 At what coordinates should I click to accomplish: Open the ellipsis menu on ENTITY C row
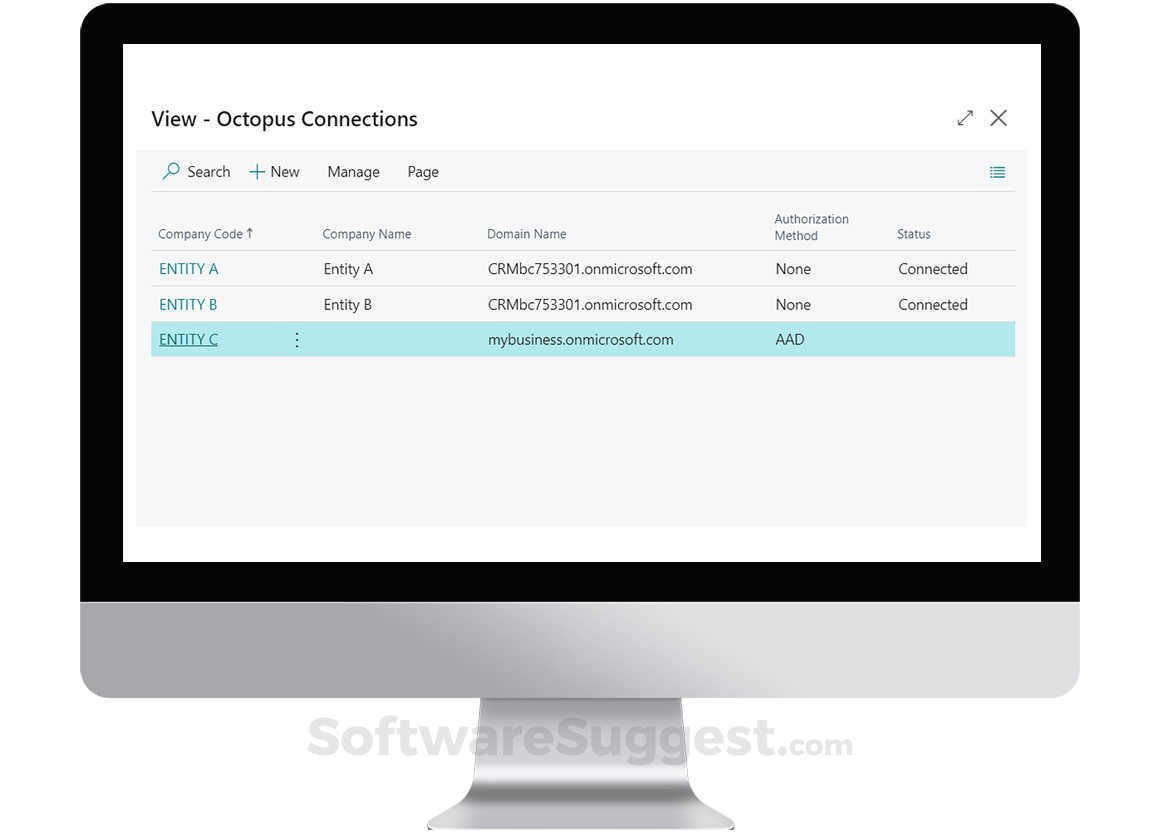(x=296, y=339)
